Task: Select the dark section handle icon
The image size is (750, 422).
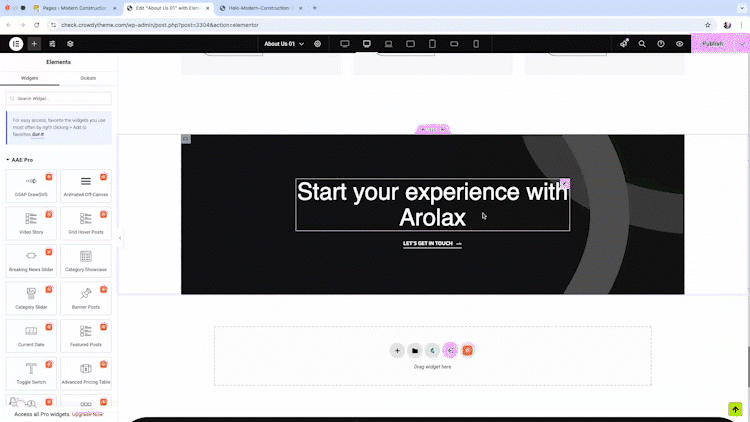Action: tap(186, 139)
